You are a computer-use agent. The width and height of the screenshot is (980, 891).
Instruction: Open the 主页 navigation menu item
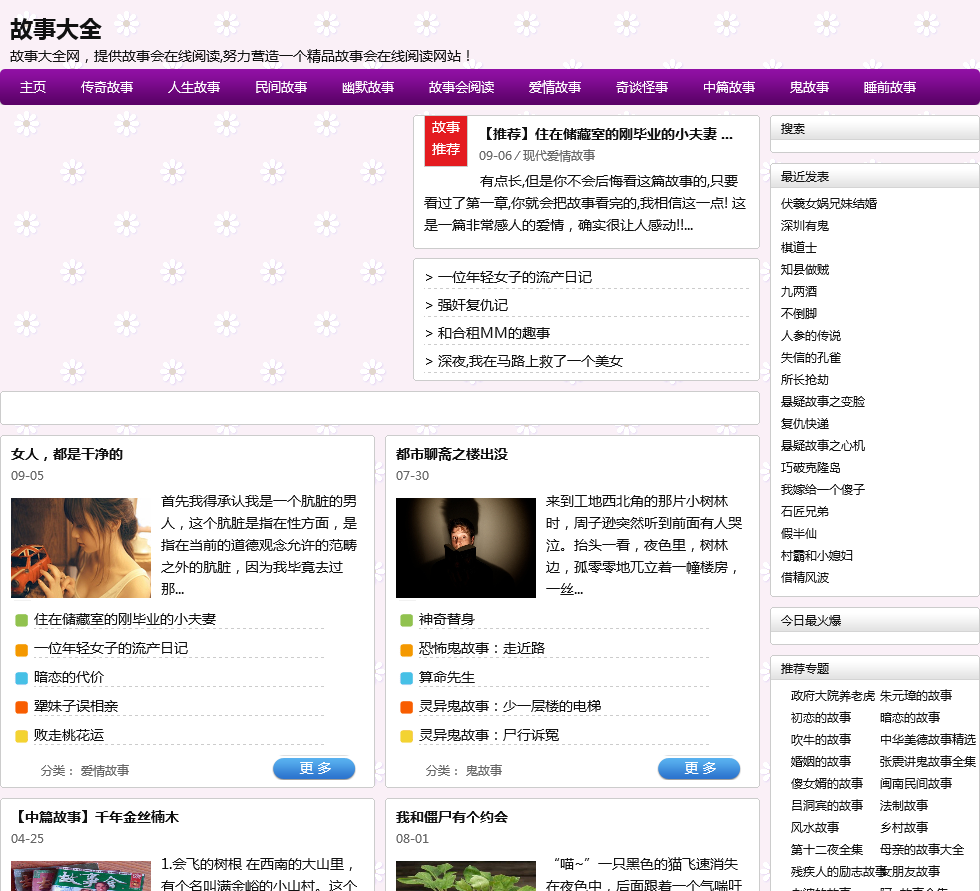point(33,87)
